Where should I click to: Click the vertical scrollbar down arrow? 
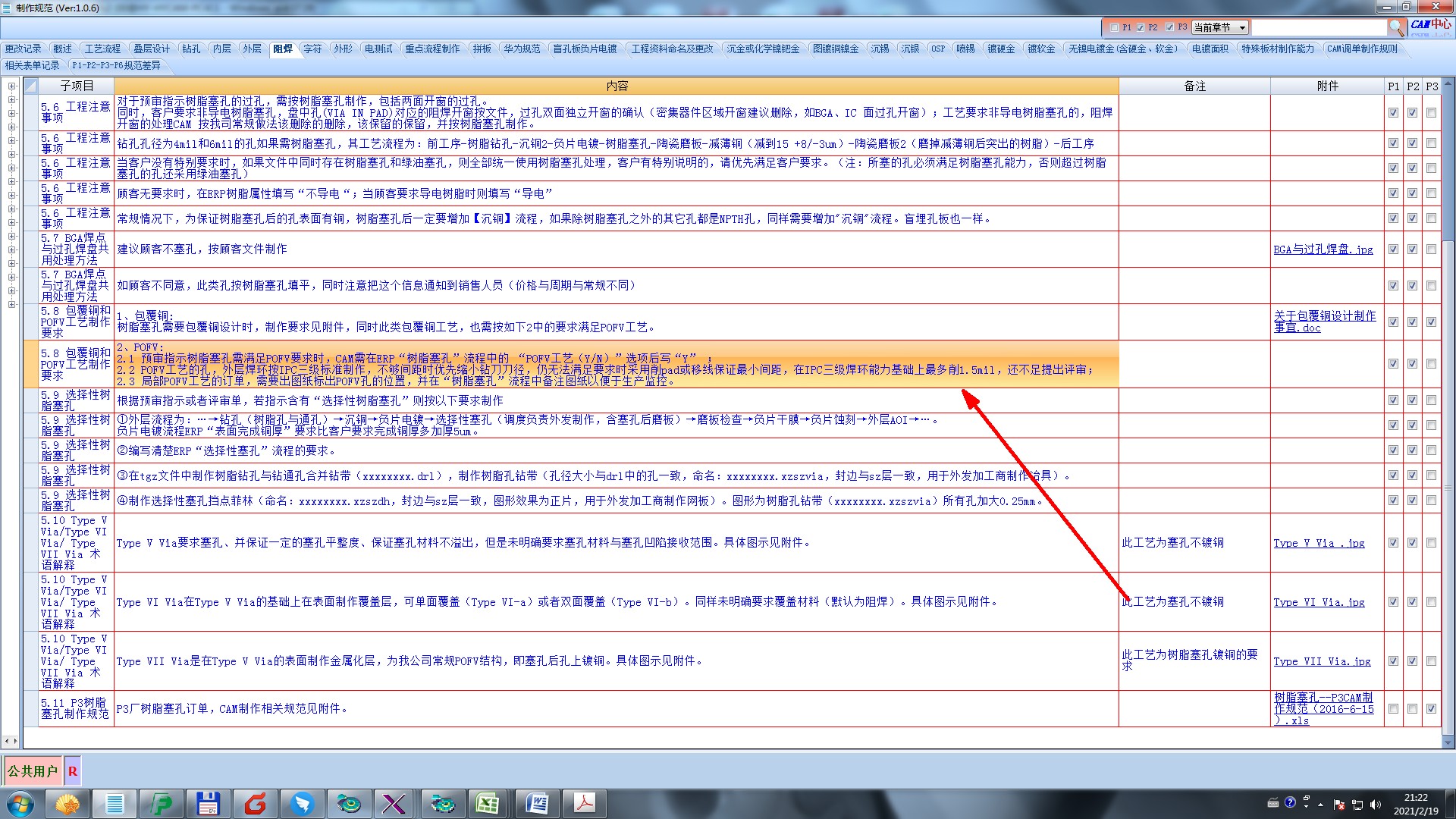click(1448, 742)
